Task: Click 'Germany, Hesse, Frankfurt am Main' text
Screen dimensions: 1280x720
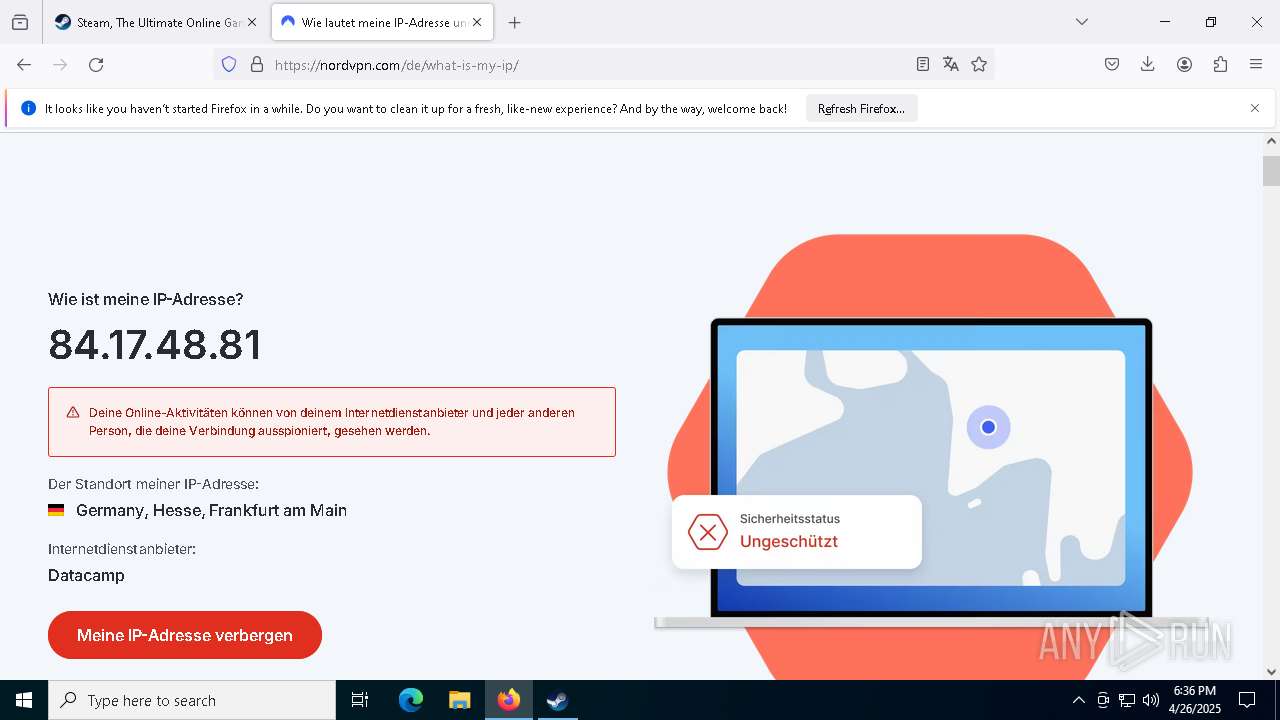Action: [x=211, y=510]
